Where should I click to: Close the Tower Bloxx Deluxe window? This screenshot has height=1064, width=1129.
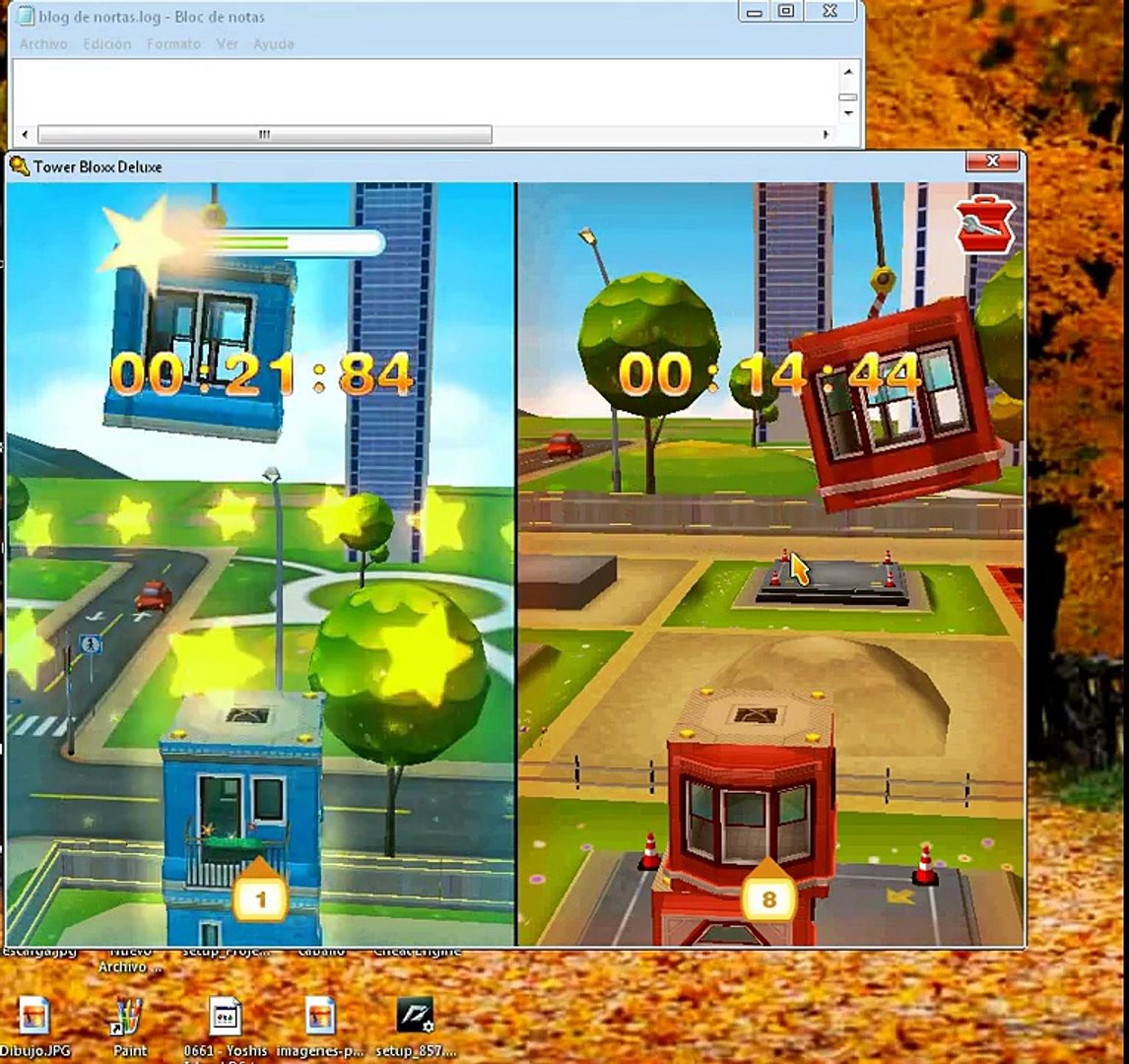pos(992,162)
